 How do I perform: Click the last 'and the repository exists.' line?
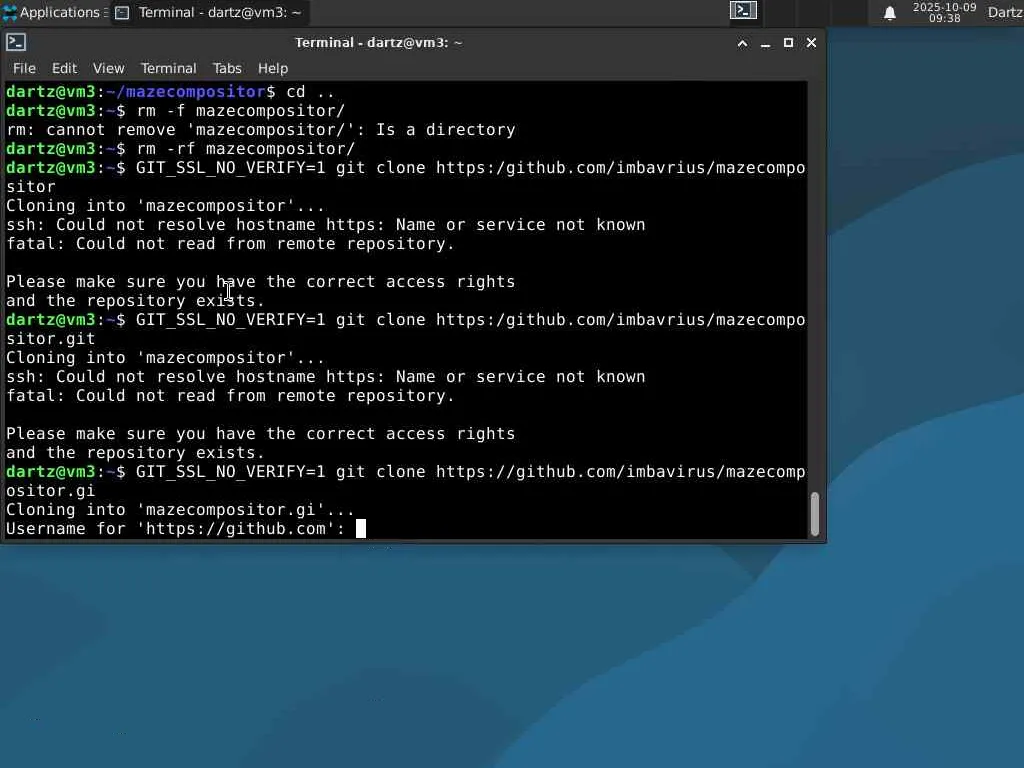coord(135,453)
